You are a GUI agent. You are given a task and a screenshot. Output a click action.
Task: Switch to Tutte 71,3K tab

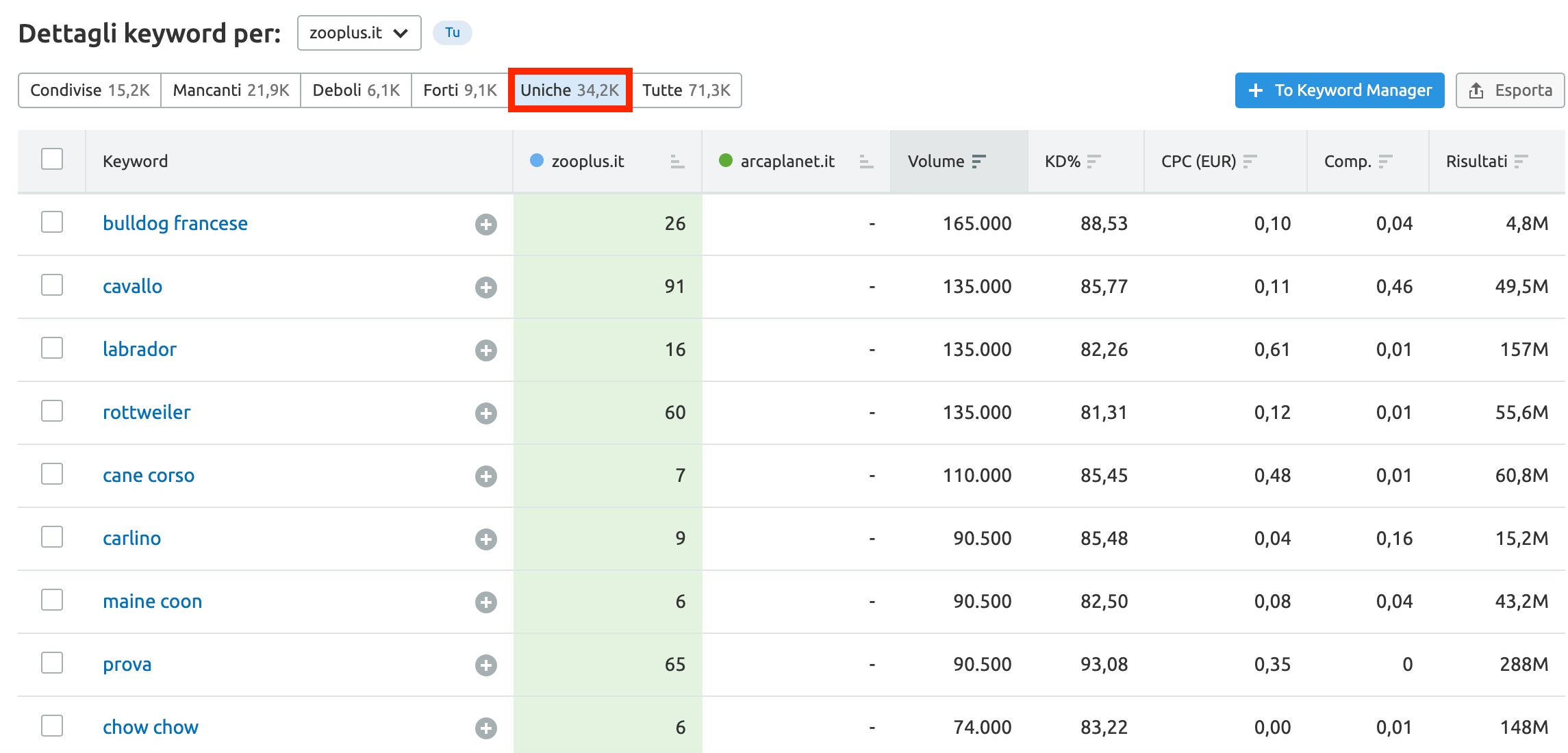(x=686, y=90)
